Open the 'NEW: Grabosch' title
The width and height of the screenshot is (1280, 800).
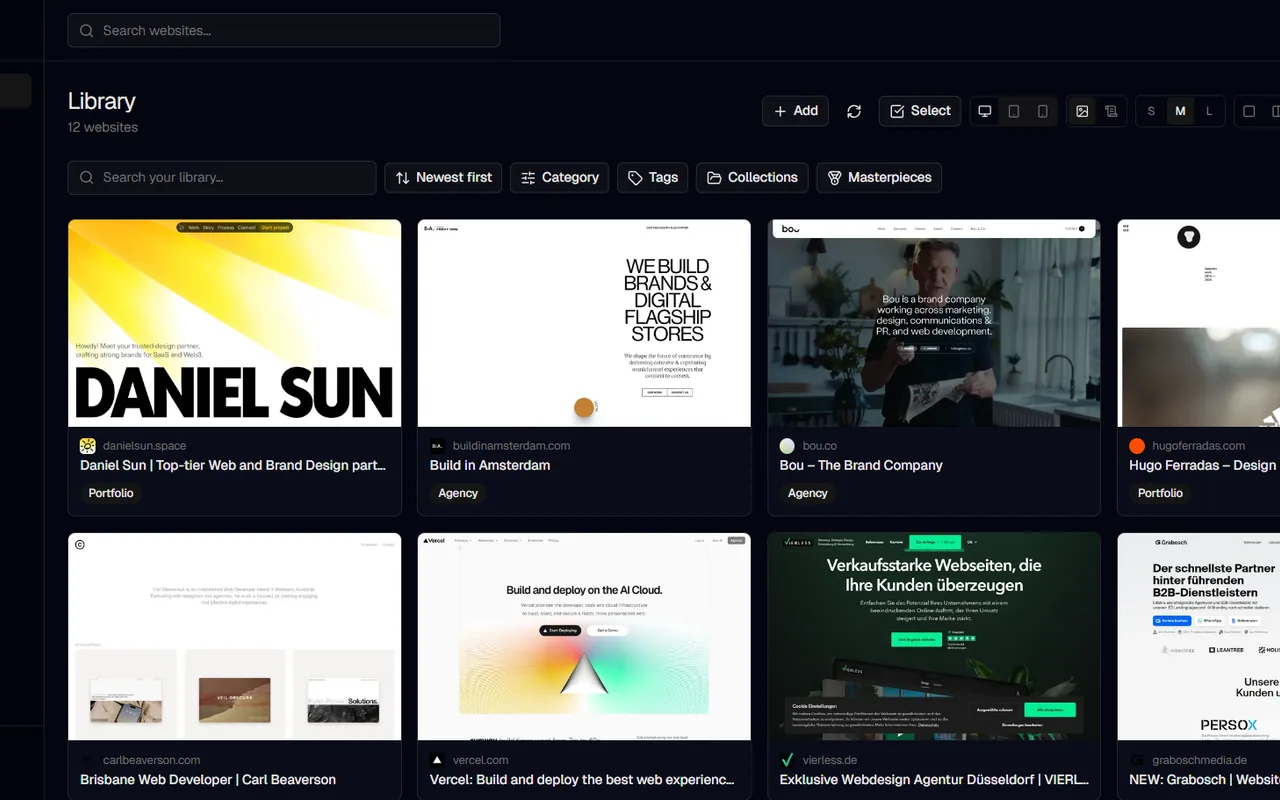[1204, 779]
